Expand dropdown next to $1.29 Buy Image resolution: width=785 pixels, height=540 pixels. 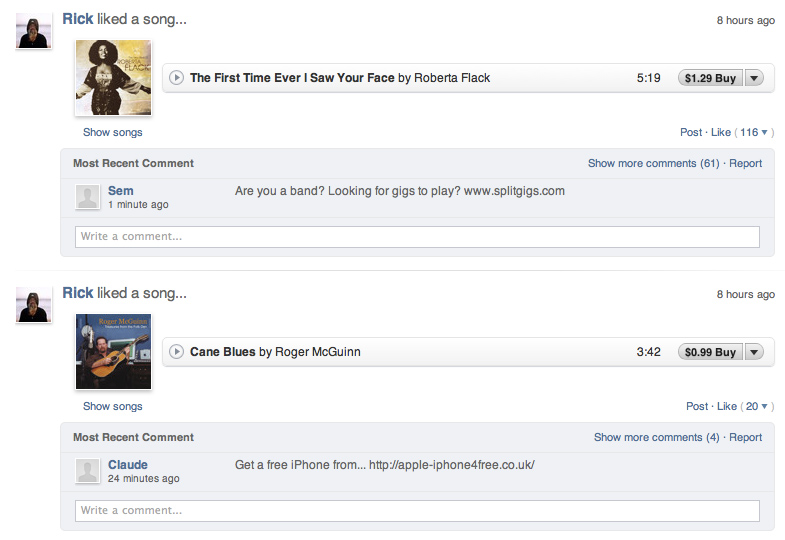(754, 78)
